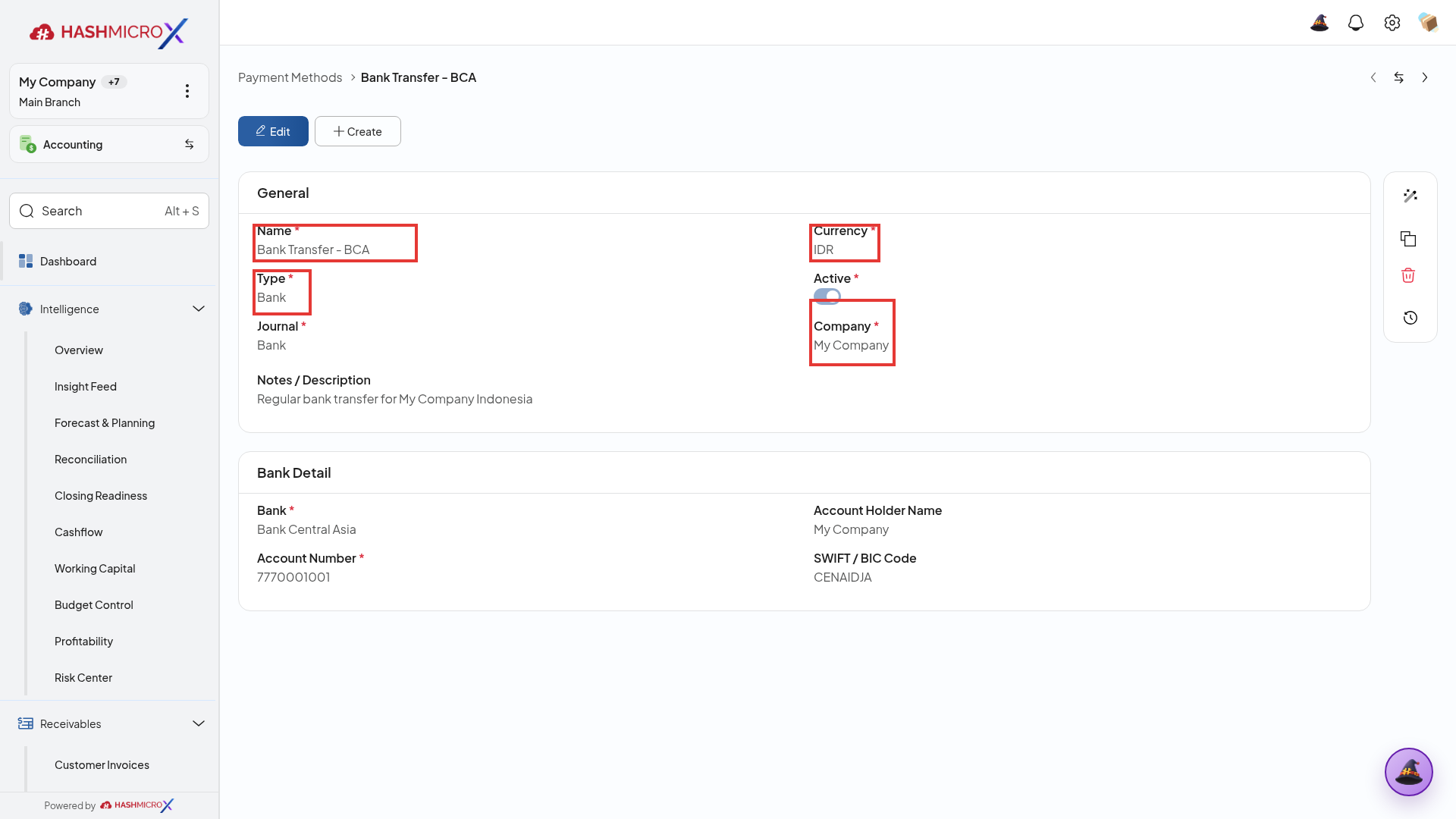Open the user avatar in top bar
1456x819 pixels.
click(x=1429, y=23)
